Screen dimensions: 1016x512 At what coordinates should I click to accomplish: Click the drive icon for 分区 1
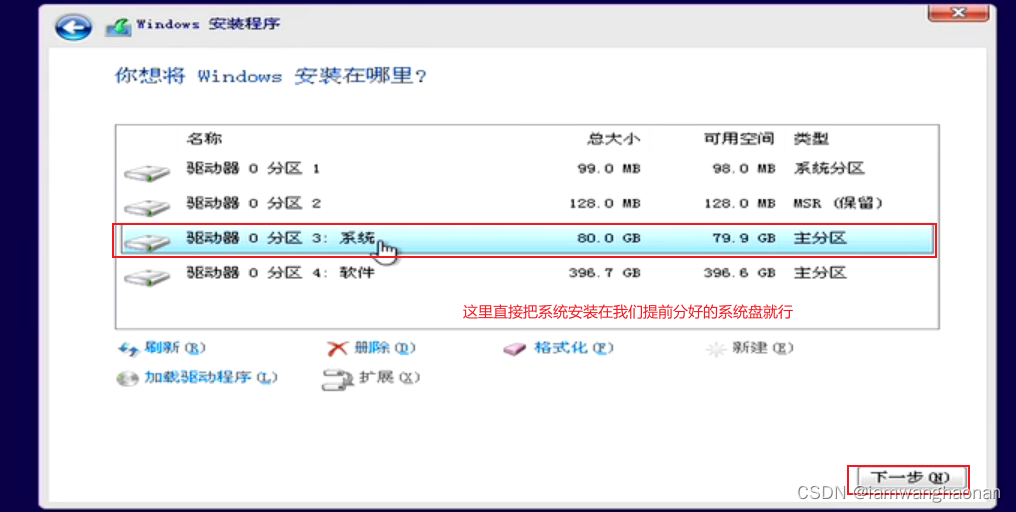click(x=147, y=172)
